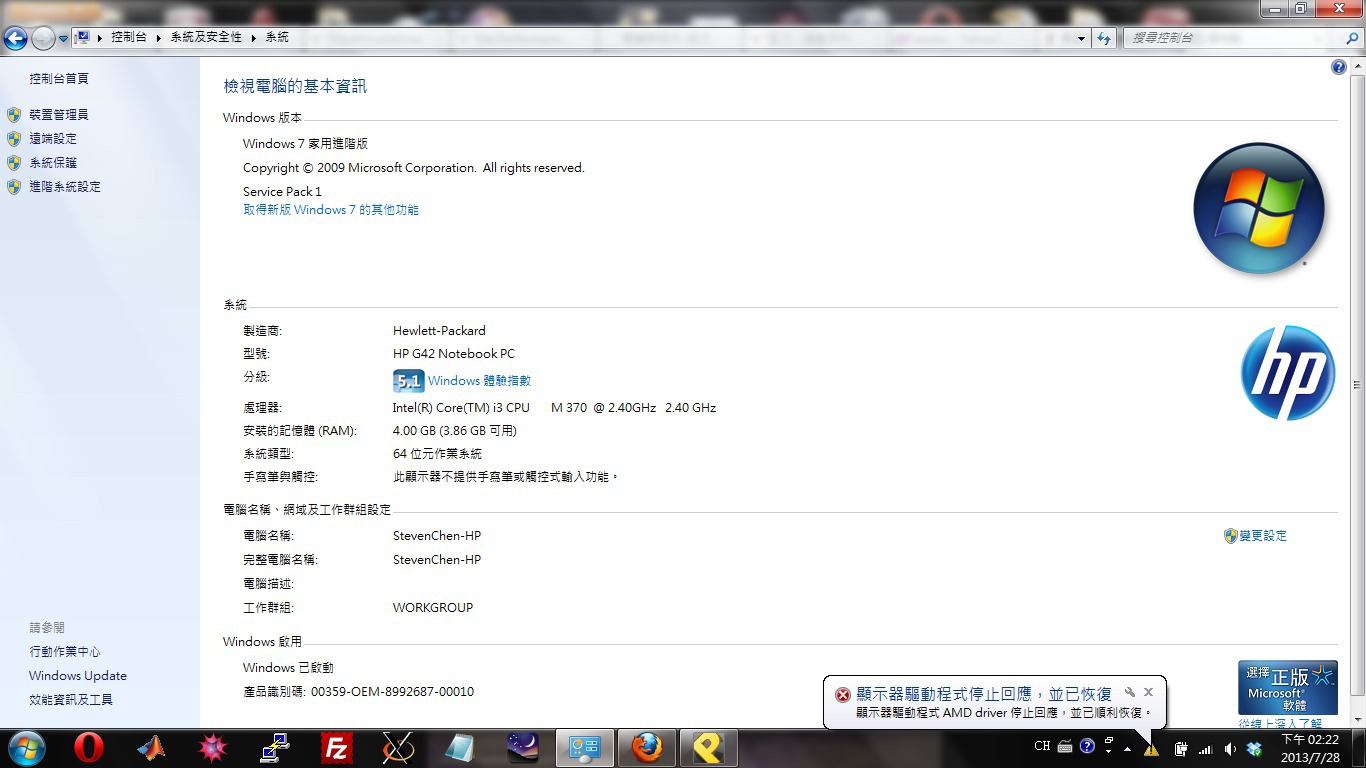Click the shield icon beside 裝置管理員
Viewport: 1366px width, 768px height.
click(x=14, y=115)
